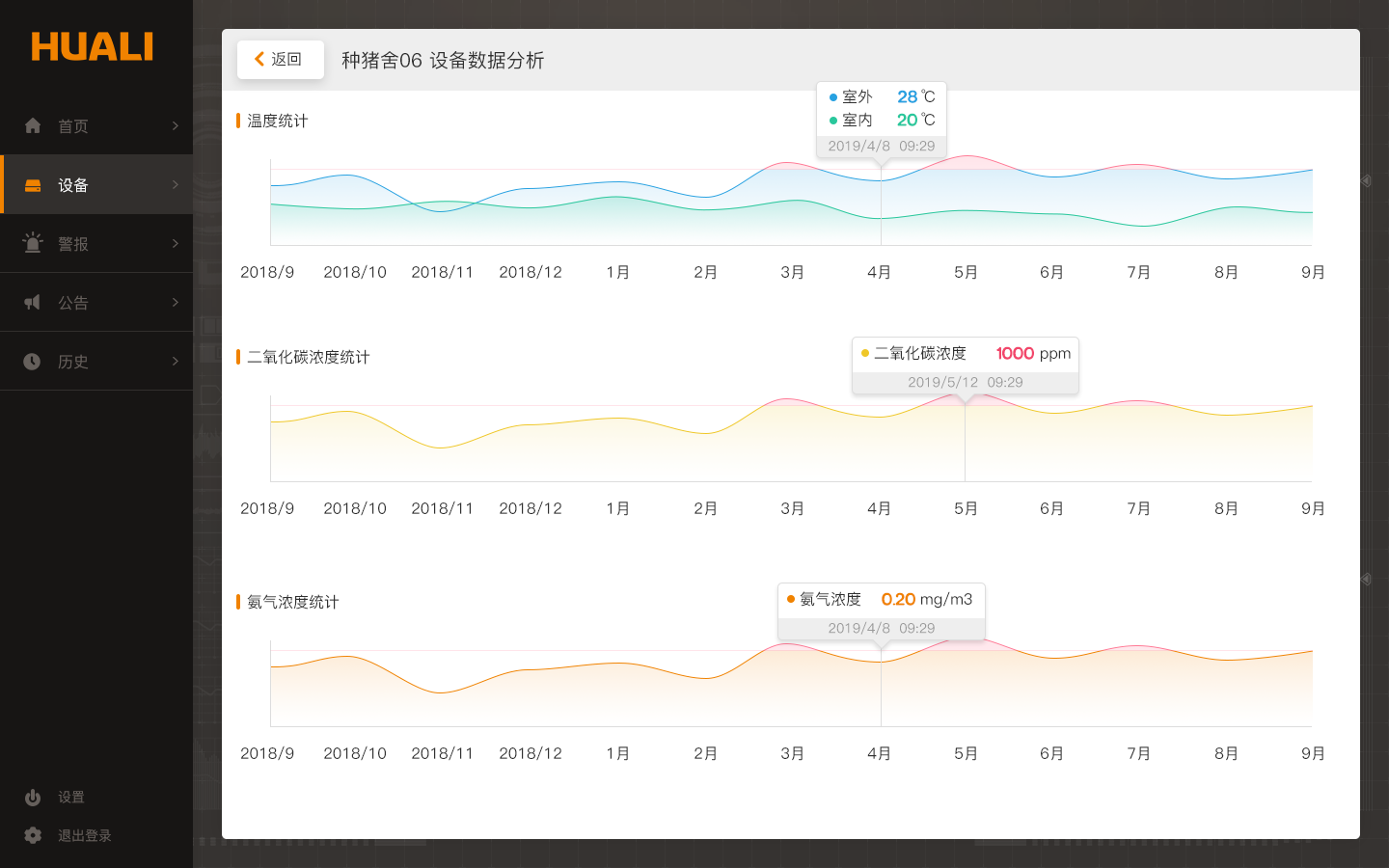Click 7月 label on ammonia chart axis
This screenshot has height=868, width=1389.
click(1138, 753)
